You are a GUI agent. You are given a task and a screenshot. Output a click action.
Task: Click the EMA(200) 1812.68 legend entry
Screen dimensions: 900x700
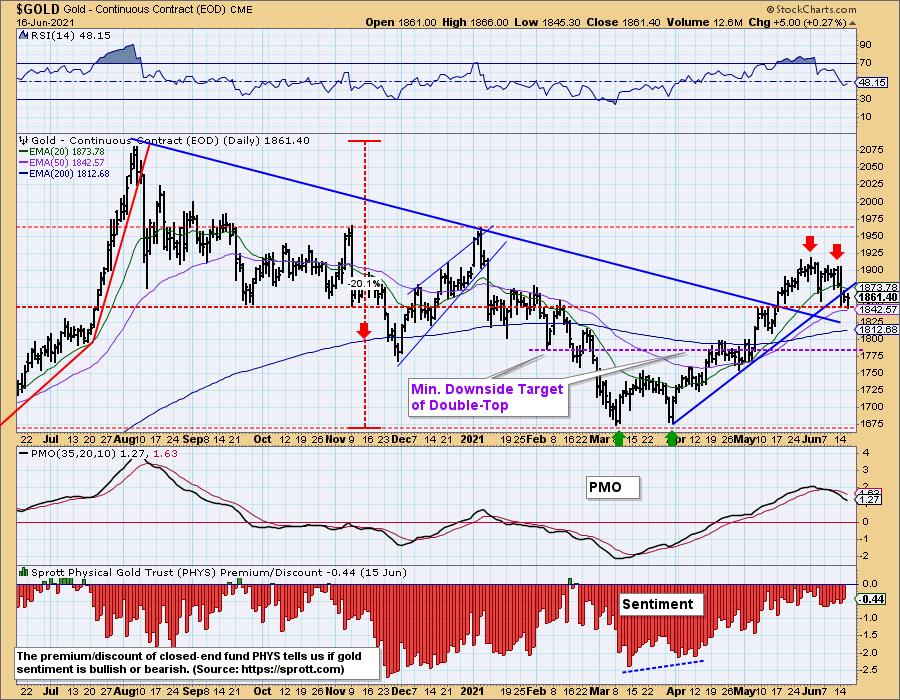(69, 174)
